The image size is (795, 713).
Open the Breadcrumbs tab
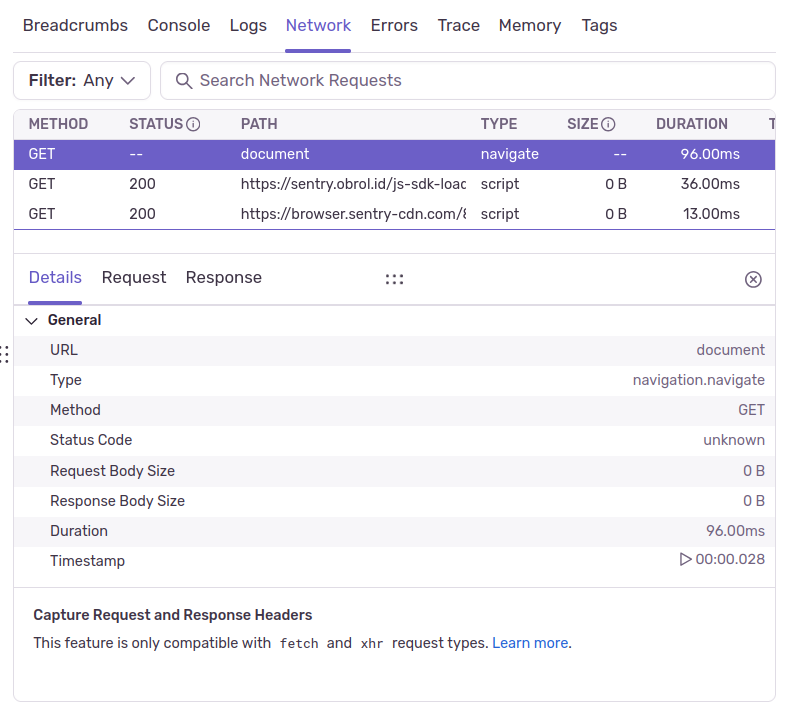pos(75,26)
